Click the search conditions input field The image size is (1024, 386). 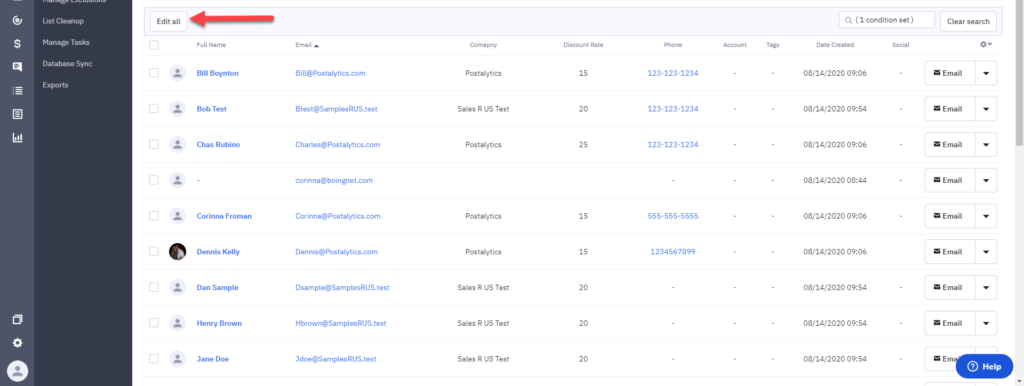coord(887,20)
